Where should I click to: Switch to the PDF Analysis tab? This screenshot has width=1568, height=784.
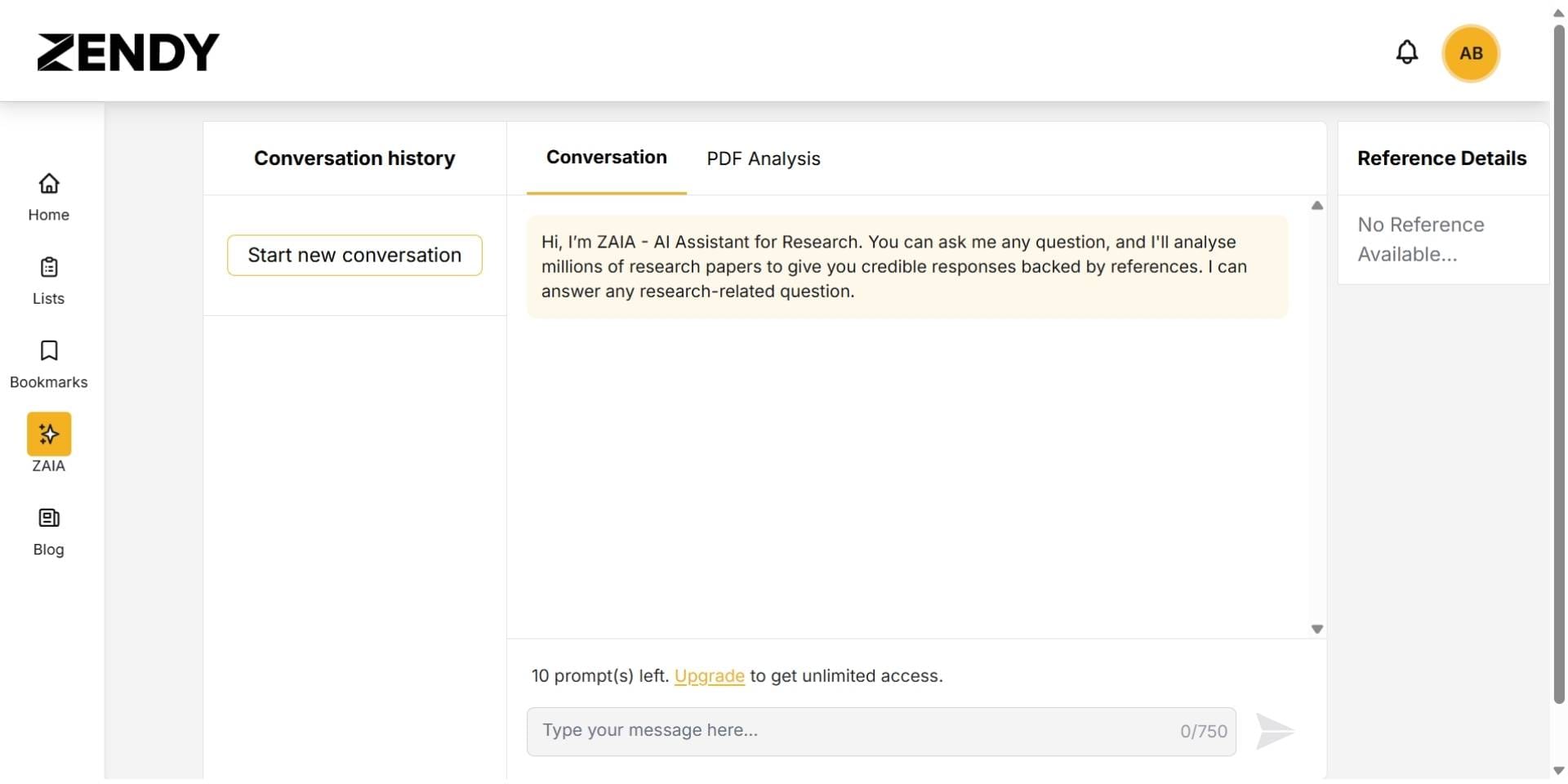point(763,158)
